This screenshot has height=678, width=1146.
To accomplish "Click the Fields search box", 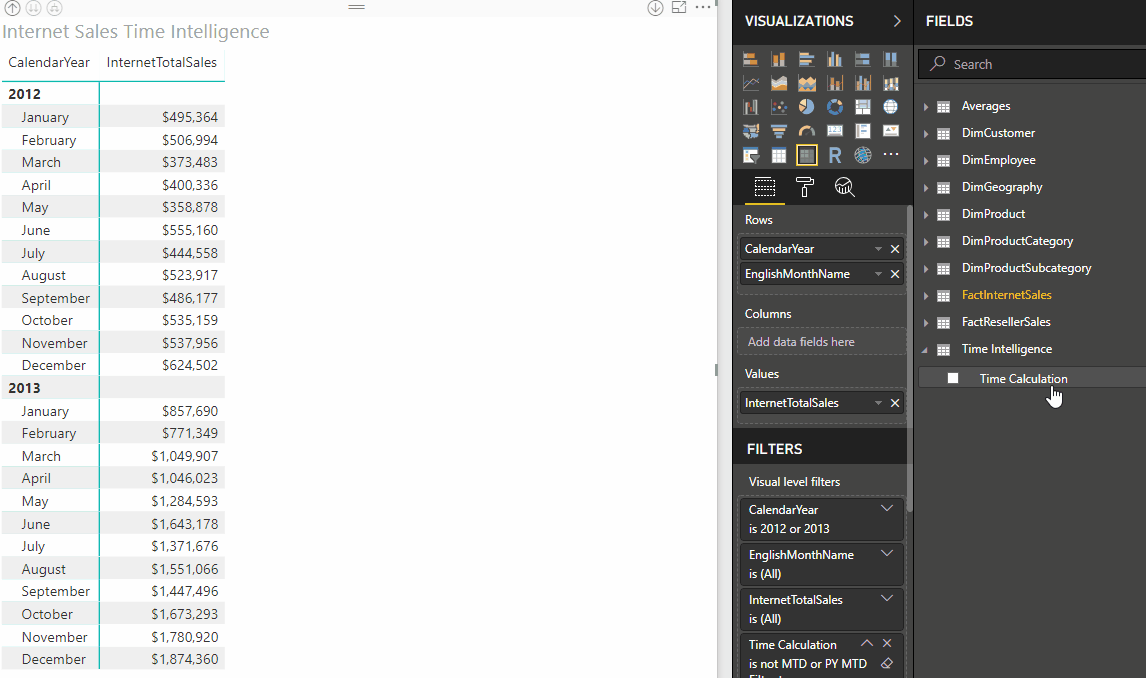I will (x=1032, y=64).
